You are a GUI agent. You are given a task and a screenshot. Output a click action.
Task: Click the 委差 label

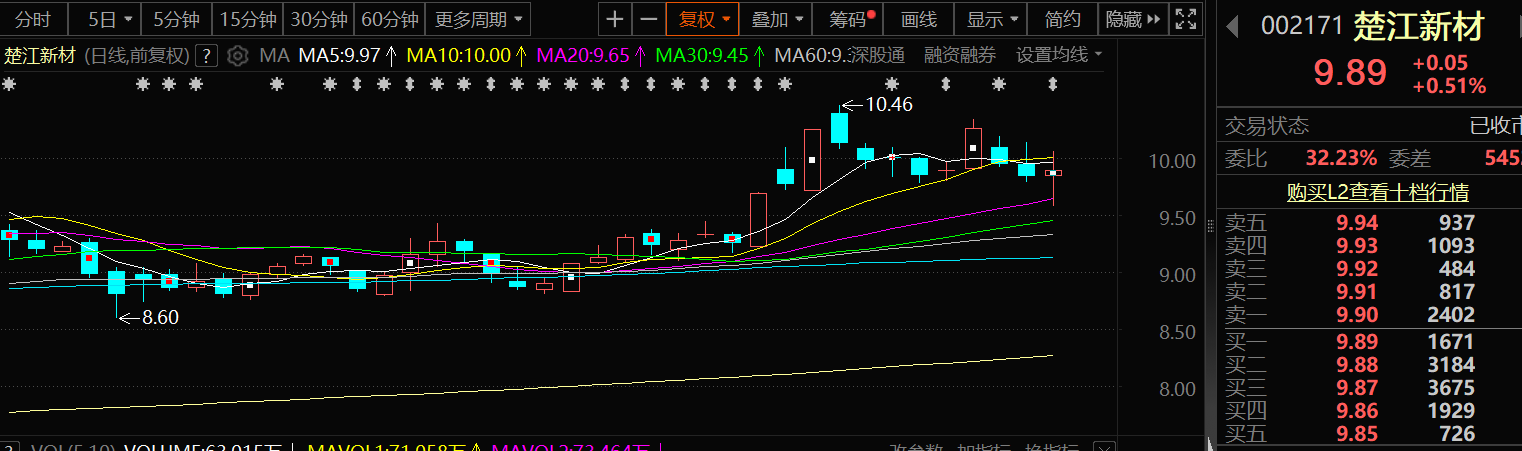tap(1410, 158)
